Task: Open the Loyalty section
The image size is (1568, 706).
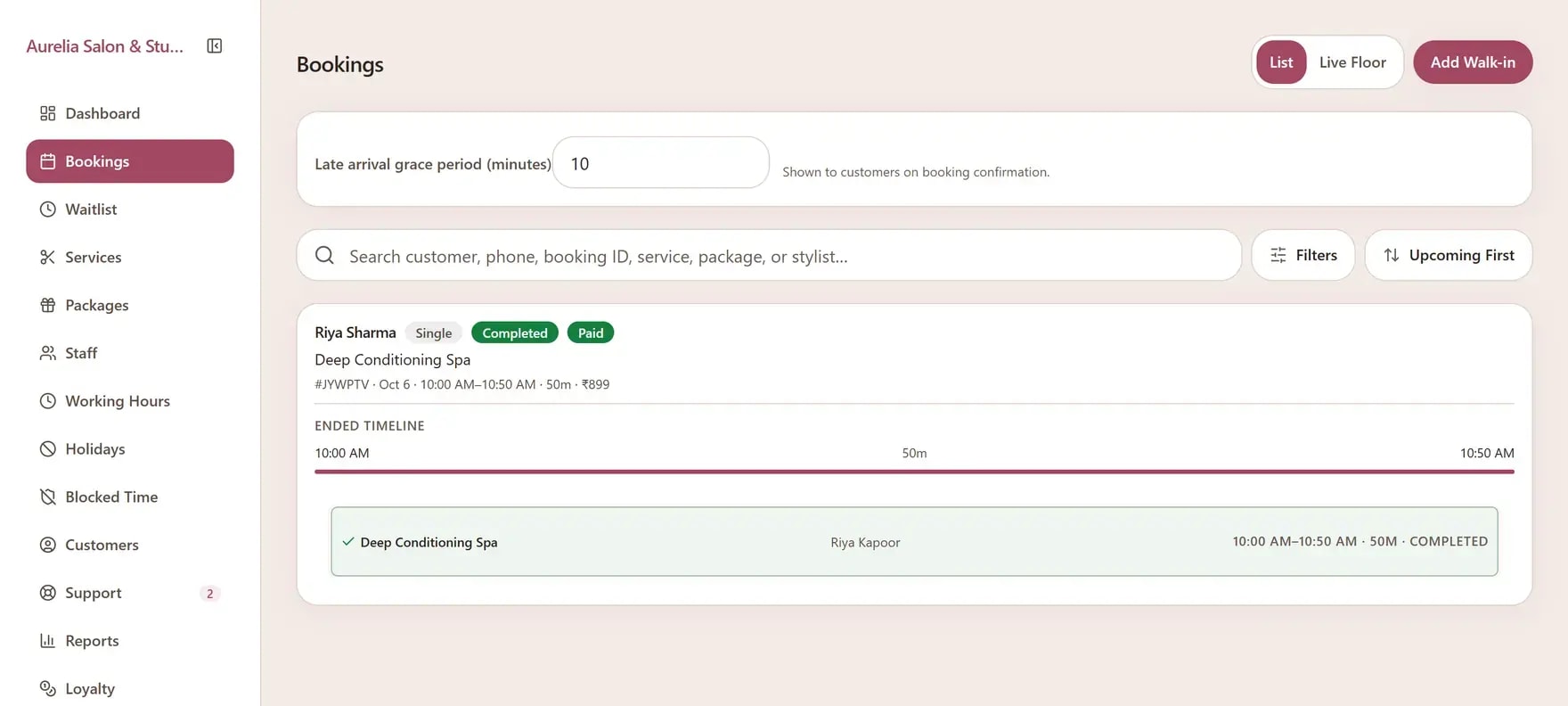Action: (130, 688)
